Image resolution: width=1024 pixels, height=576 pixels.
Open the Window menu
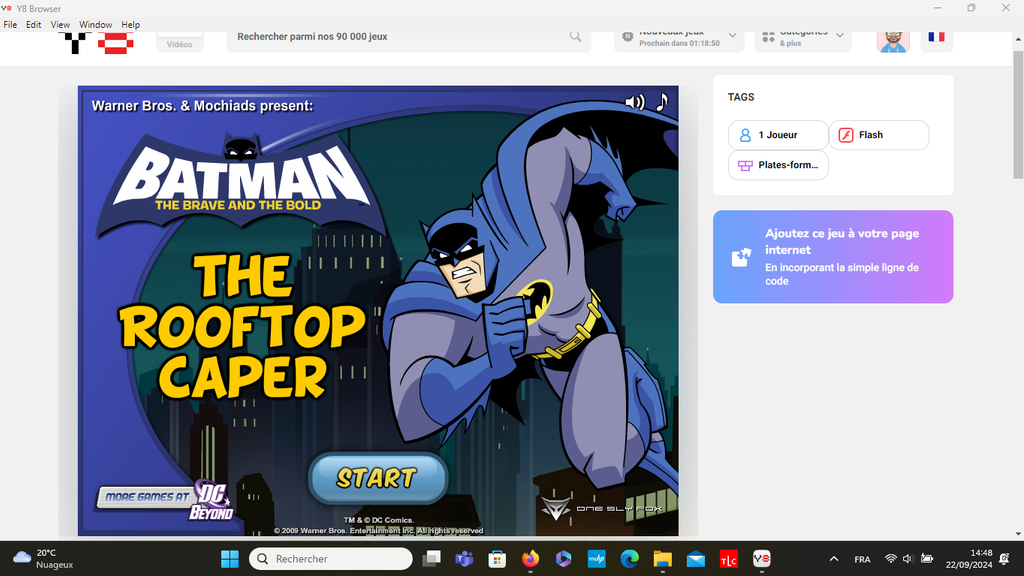click(95, 24)
